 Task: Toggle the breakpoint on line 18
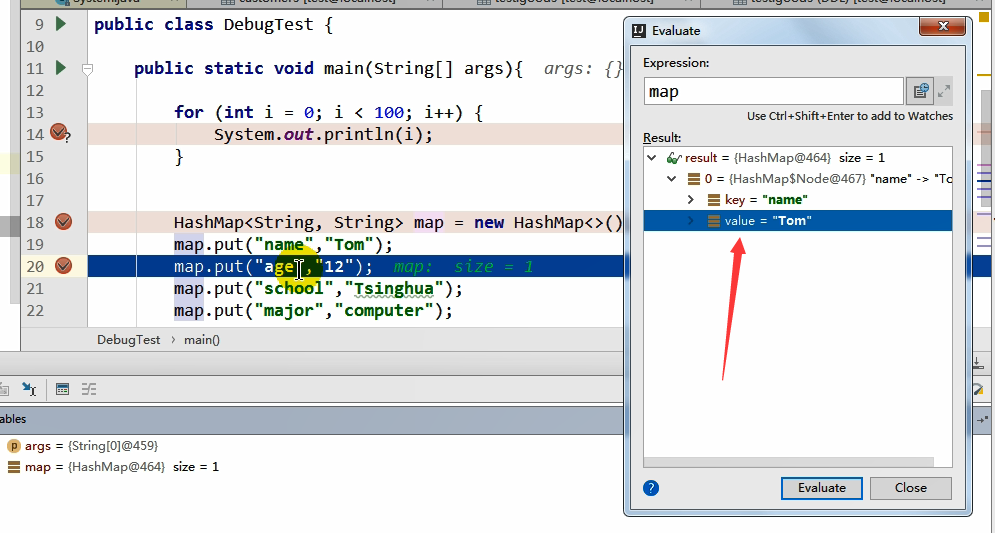click(63, 221)
